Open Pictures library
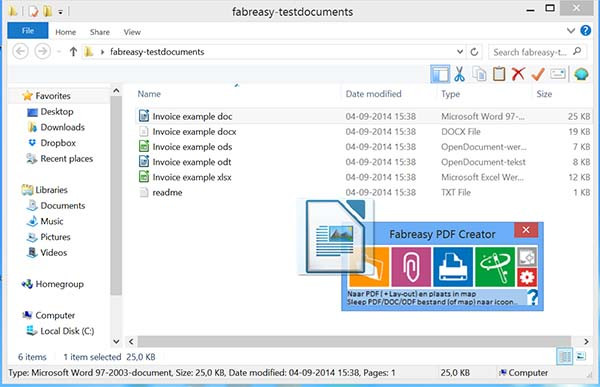 click(49, 237)
